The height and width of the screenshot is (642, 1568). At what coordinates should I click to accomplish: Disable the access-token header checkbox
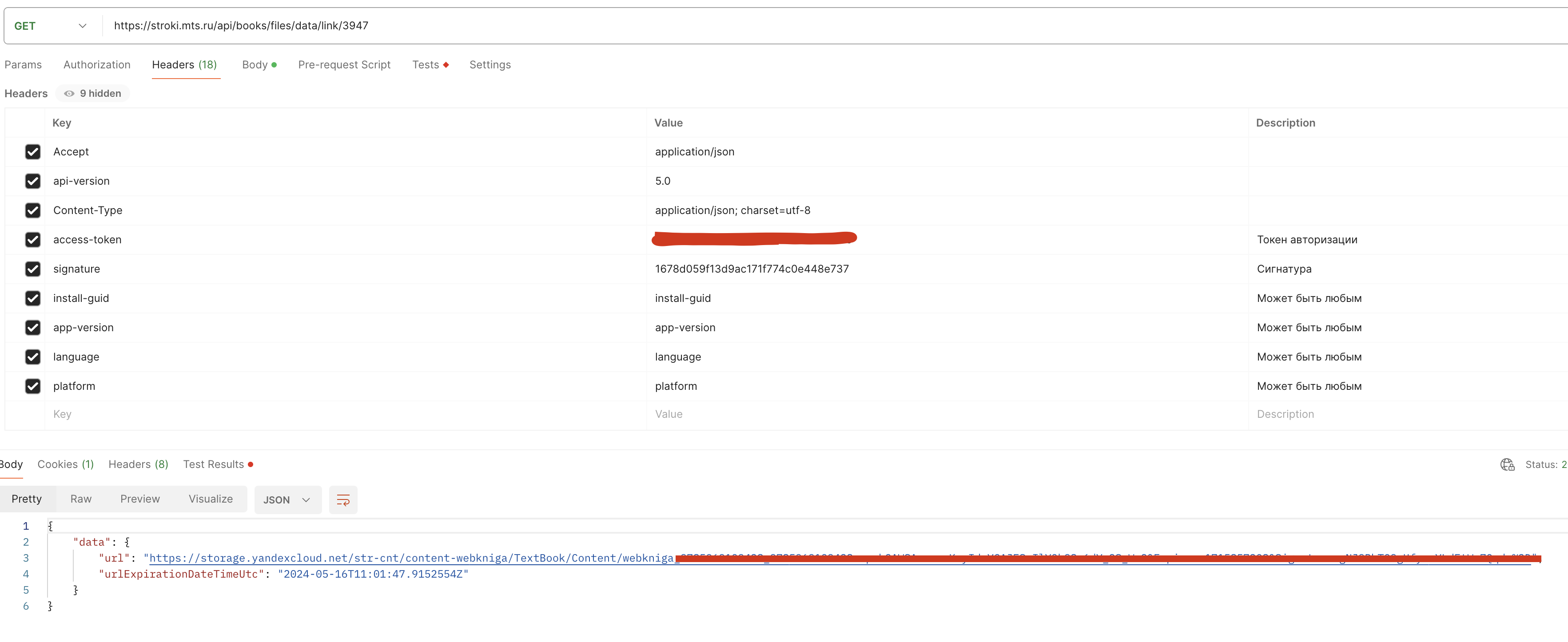[33, 240]
